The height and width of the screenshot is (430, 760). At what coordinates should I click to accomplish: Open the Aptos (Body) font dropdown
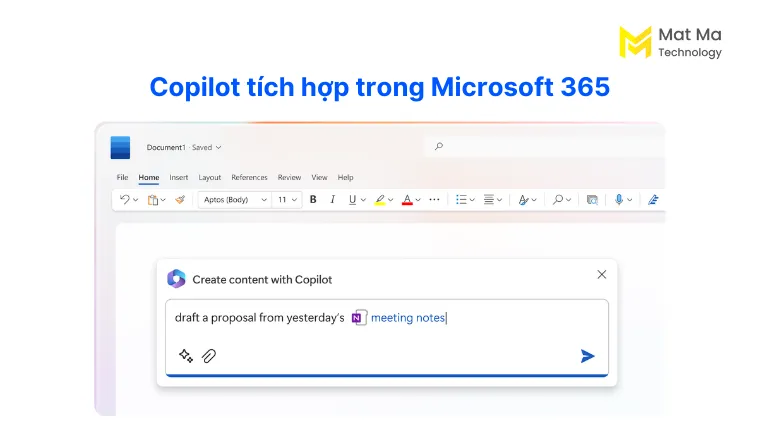235,200
